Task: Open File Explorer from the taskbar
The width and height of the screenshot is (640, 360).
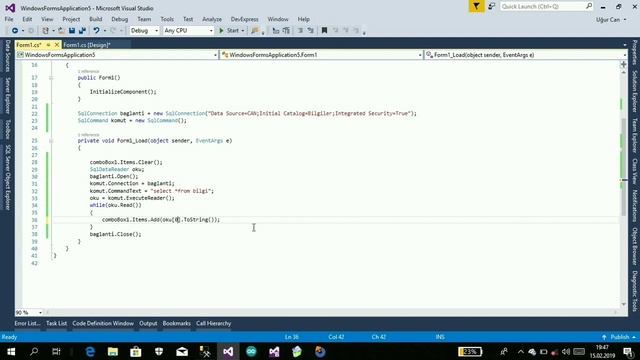Action: tap(113, 351)
